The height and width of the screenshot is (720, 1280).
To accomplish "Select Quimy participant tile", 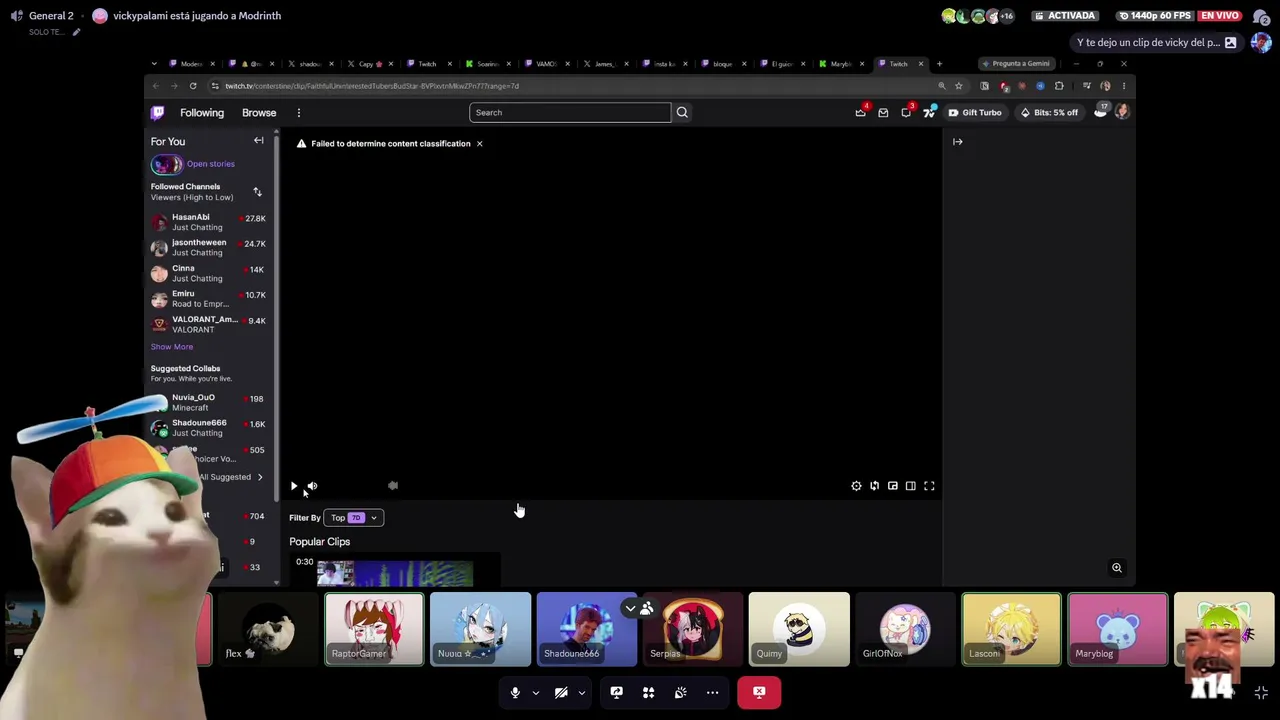I will pos(799,629).
